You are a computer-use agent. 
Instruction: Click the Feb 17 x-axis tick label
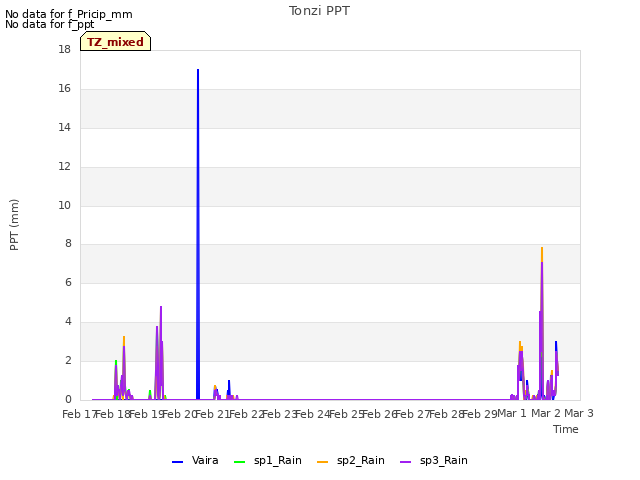pyautogui.click(x=79, y=414)
